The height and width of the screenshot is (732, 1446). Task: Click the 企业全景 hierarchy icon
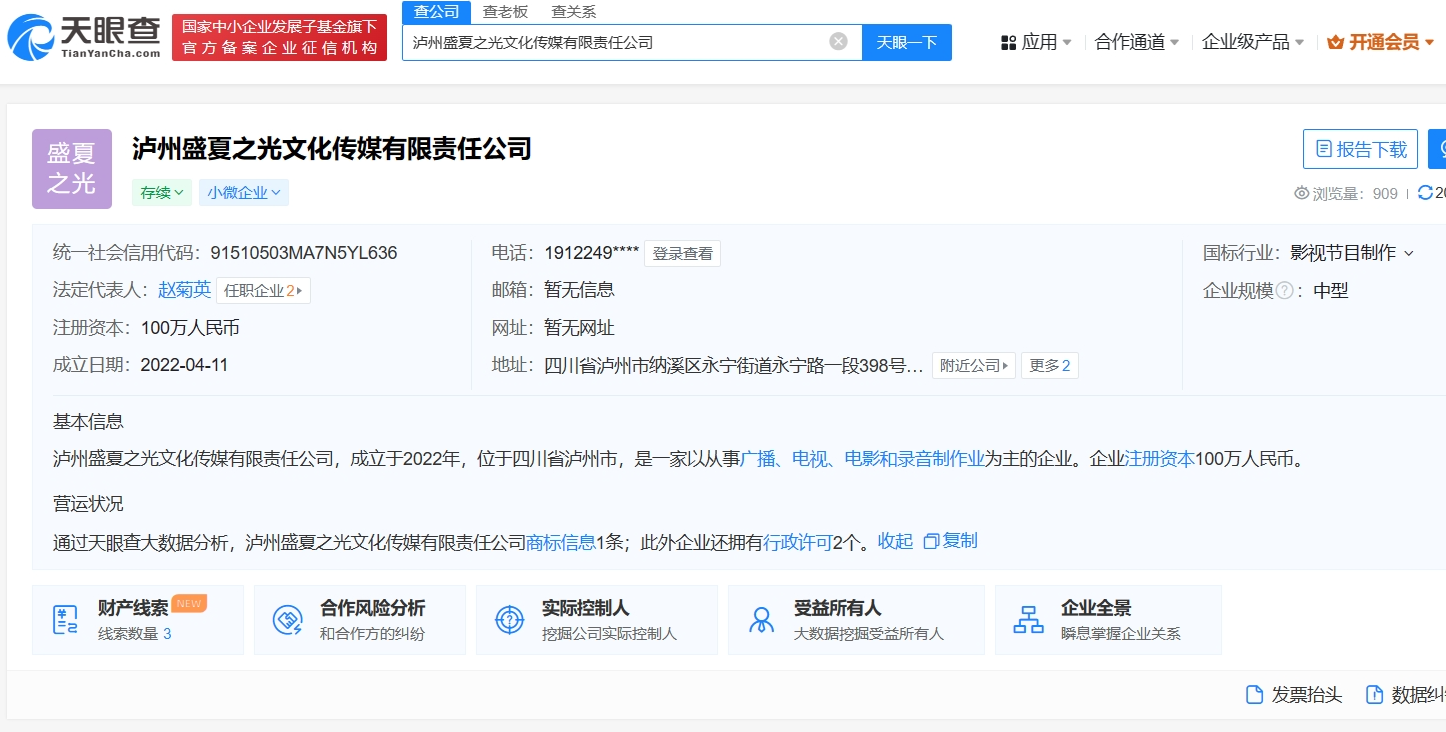pos(1028,620)
